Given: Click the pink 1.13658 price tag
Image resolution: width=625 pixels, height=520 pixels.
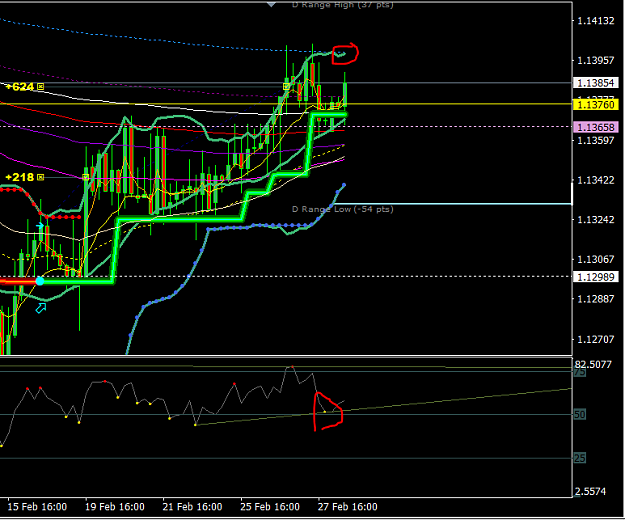Looking at the screenshot, I should tap(596, 127).
